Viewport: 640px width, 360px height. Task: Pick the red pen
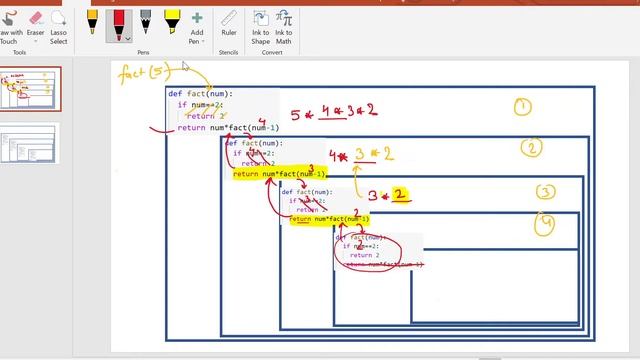119,26
